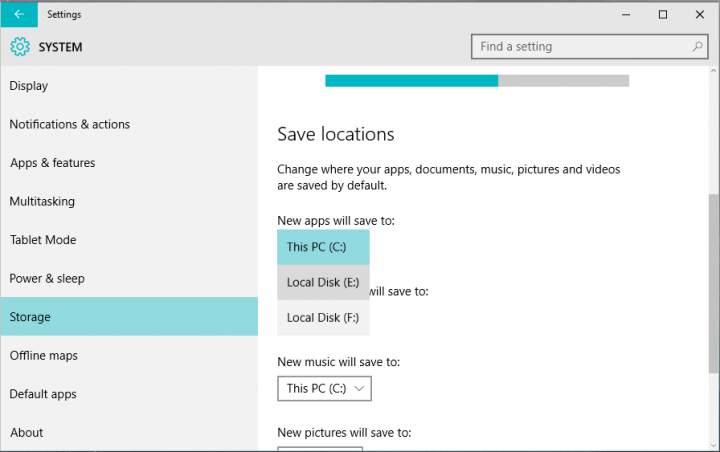Click the back arrow in title bar
Viewport: 720px width, 452px height.
[19, 14]
